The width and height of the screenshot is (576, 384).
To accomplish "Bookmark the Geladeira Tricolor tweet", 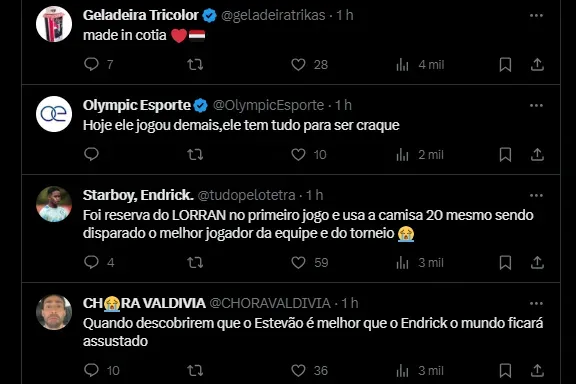I will 505,65.
